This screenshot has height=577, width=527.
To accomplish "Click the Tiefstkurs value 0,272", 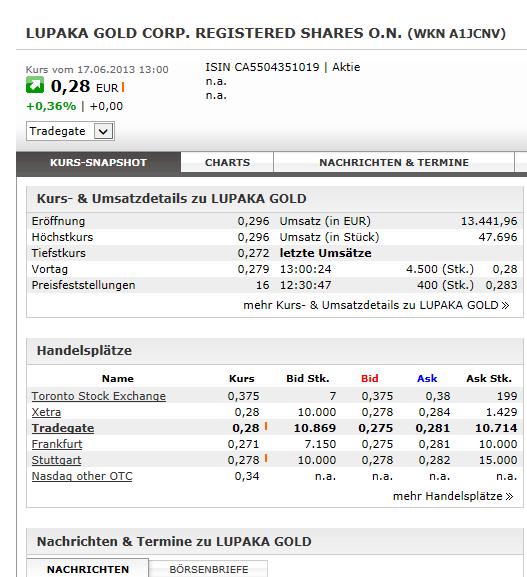I will click(253, 253).
